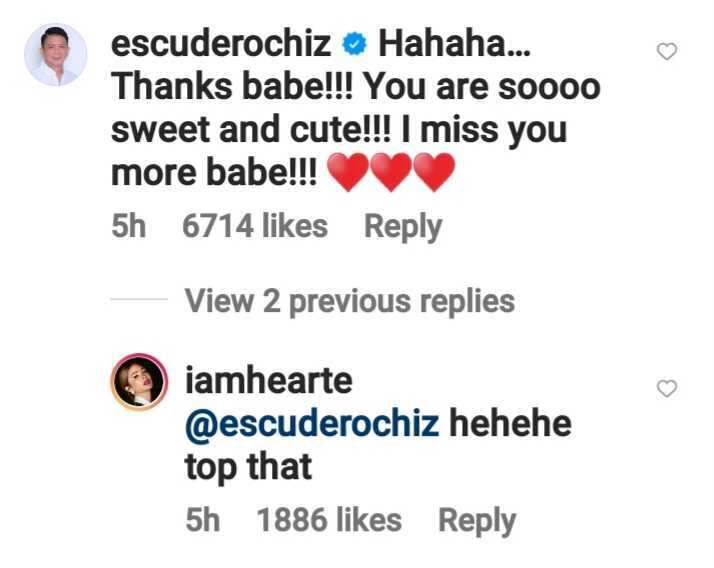Visit the iamhearte username link

coord(269,381)
